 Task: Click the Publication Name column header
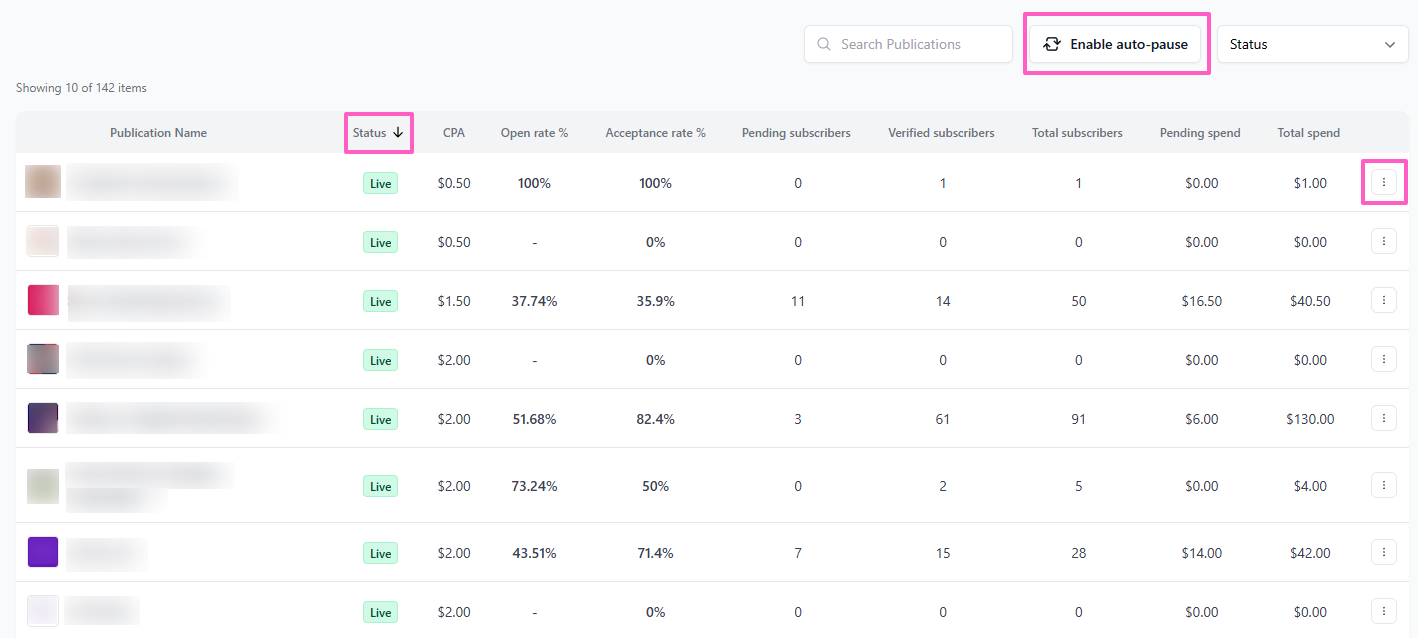point(158,133)
